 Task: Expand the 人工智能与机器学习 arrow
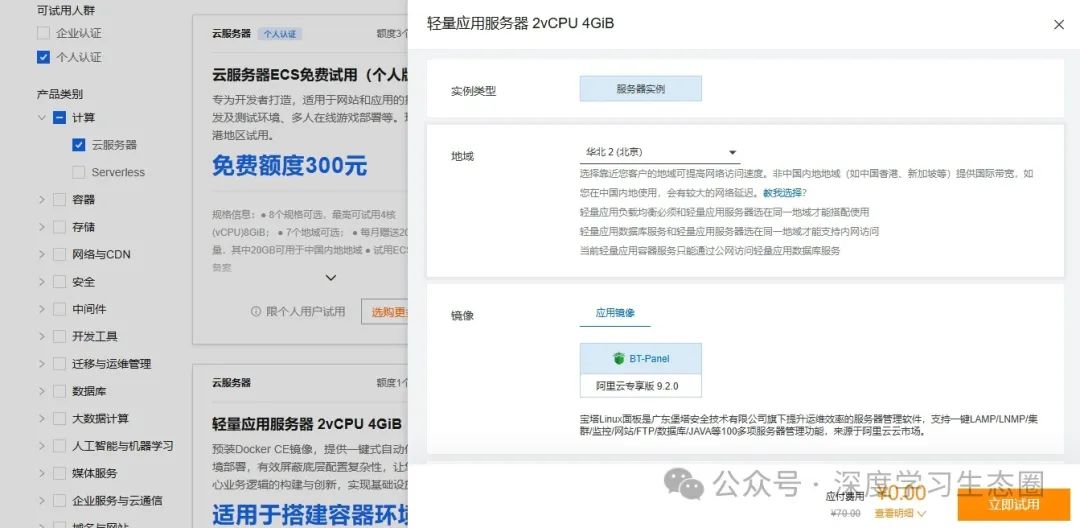pos(41,446)
